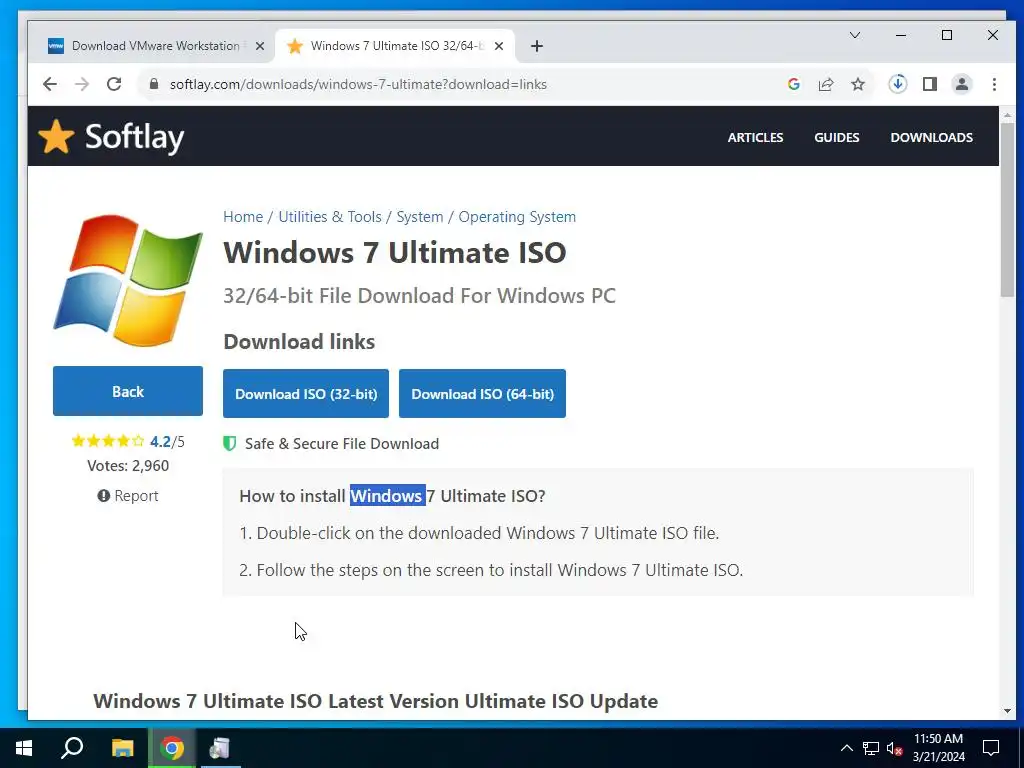Click Safe & Secure File Download text
The width and height of the screenshot is (1024, 768).
pyautogui.click(x=342, y=444)
